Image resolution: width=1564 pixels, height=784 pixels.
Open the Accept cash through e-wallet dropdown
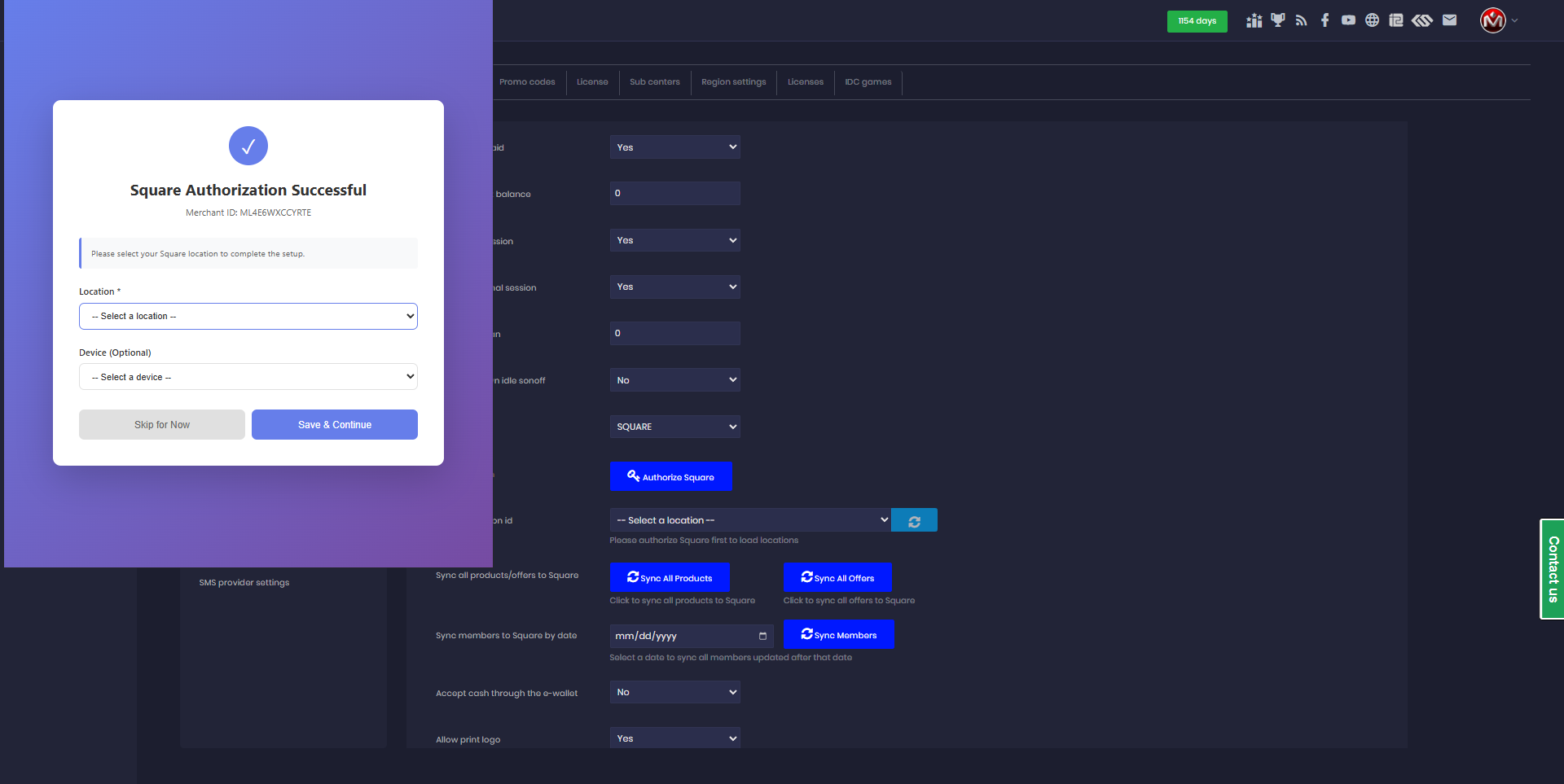point(675,692)
